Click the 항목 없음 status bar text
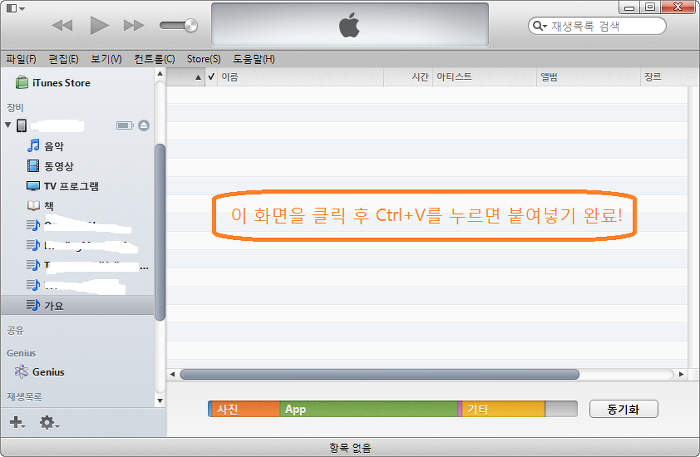This screenshot has height=457, width=700. coord(350,448)
